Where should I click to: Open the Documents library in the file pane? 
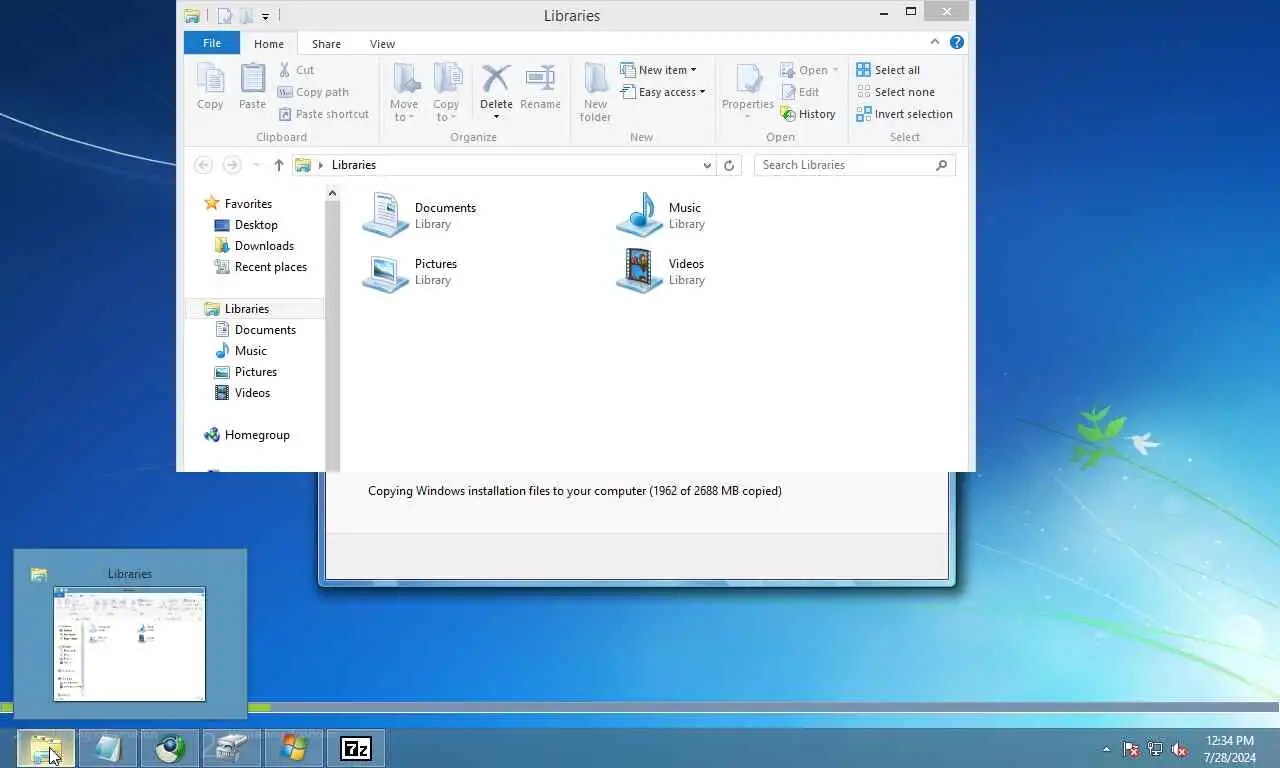point(420,215)
